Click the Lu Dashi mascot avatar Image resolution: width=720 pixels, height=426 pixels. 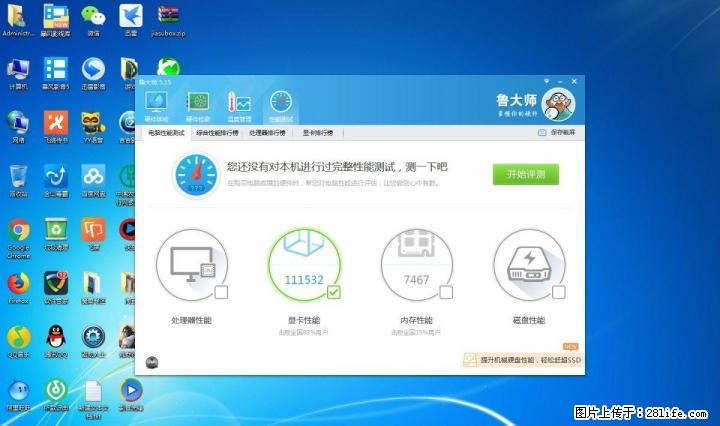click(558, 104)
